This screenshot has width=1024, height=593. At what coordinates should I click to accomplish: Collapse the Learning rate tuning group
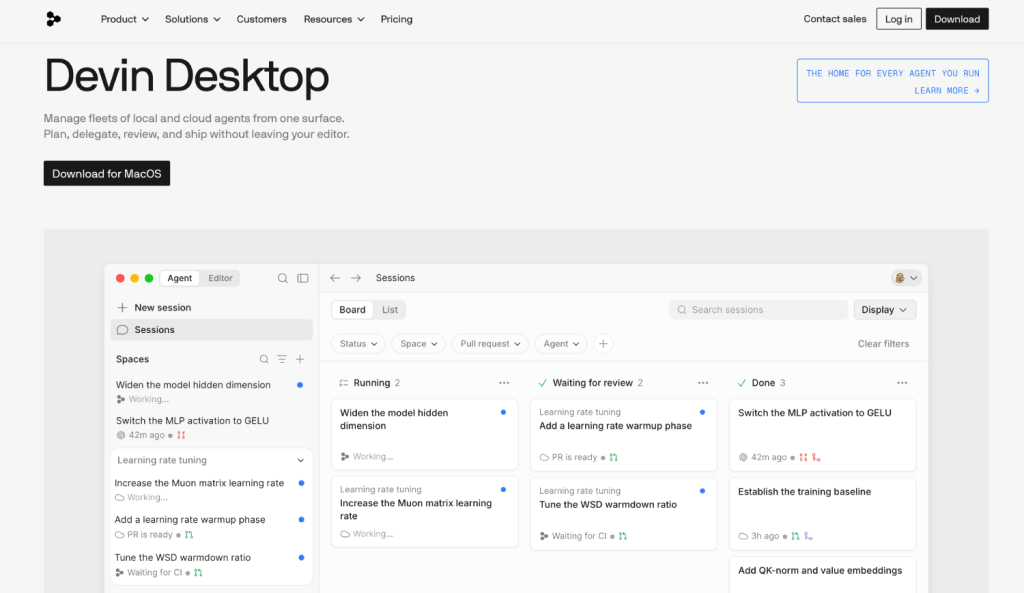coord(300,460)
